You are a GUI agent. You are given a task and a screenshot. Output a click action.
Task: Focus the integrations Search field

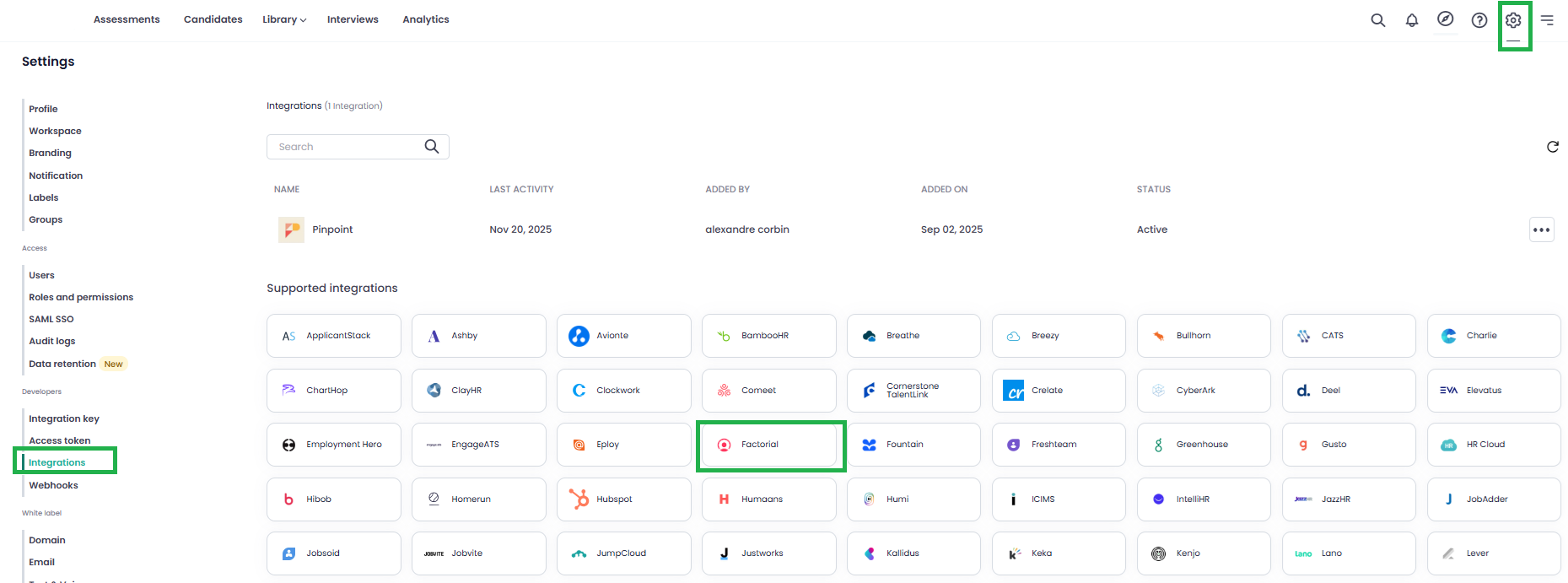(x=358, y=147)
